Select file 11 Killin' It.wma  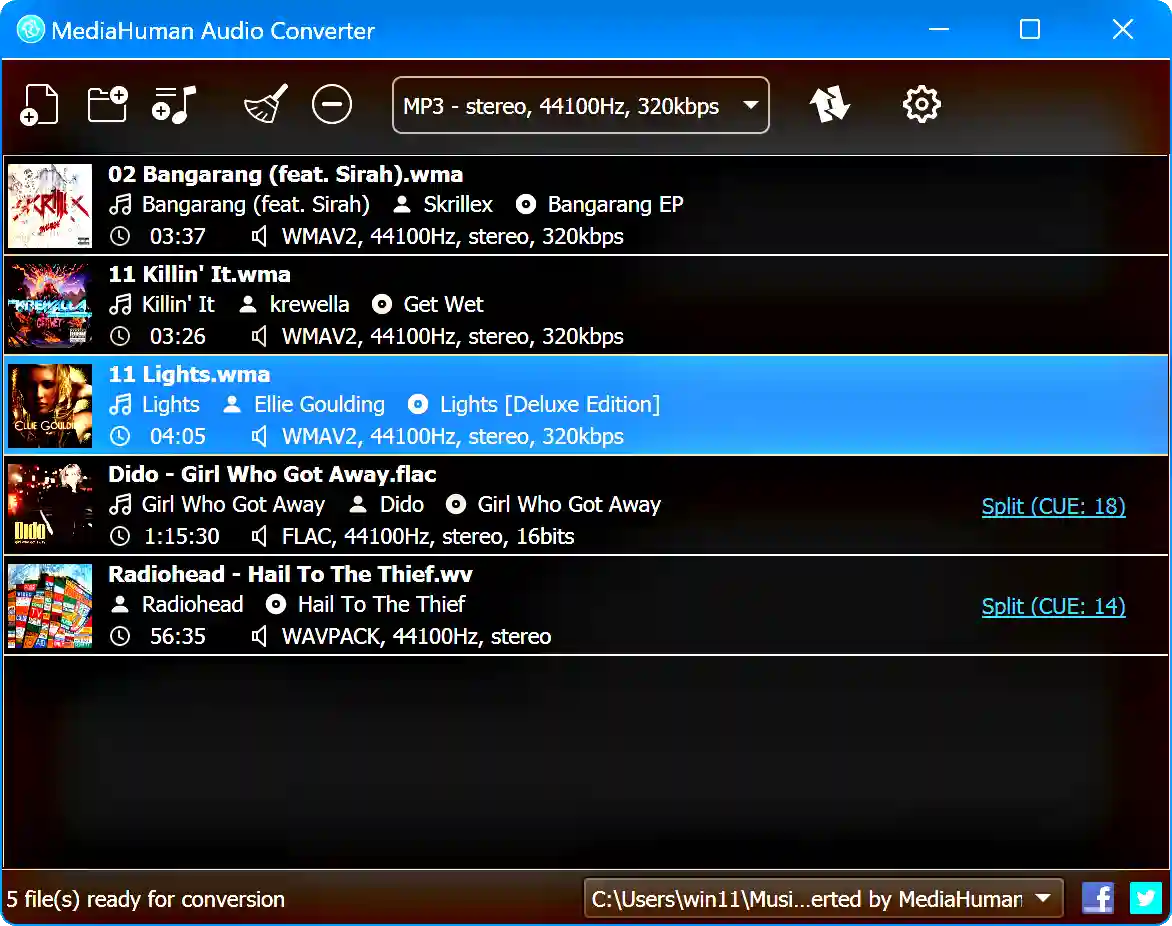586,306
